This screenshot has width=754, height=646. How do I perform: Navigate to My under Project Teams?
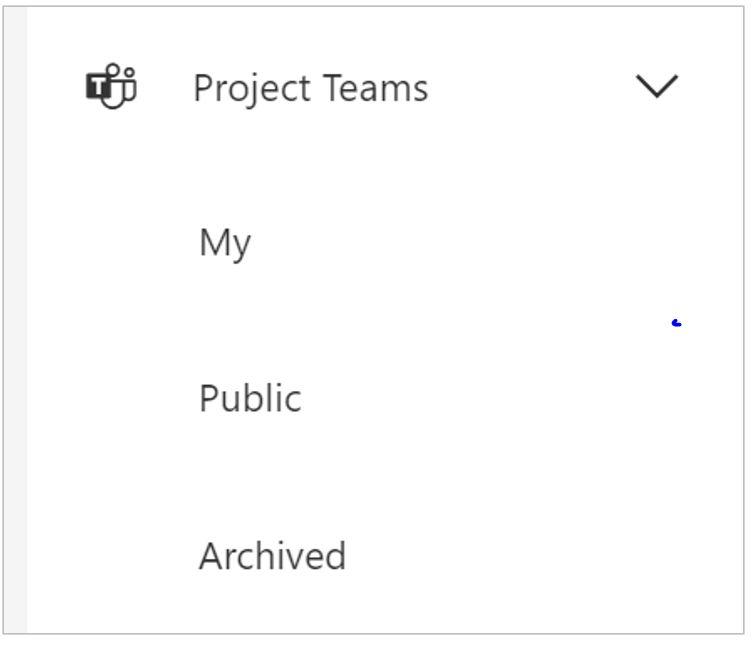tap(224, 243)
